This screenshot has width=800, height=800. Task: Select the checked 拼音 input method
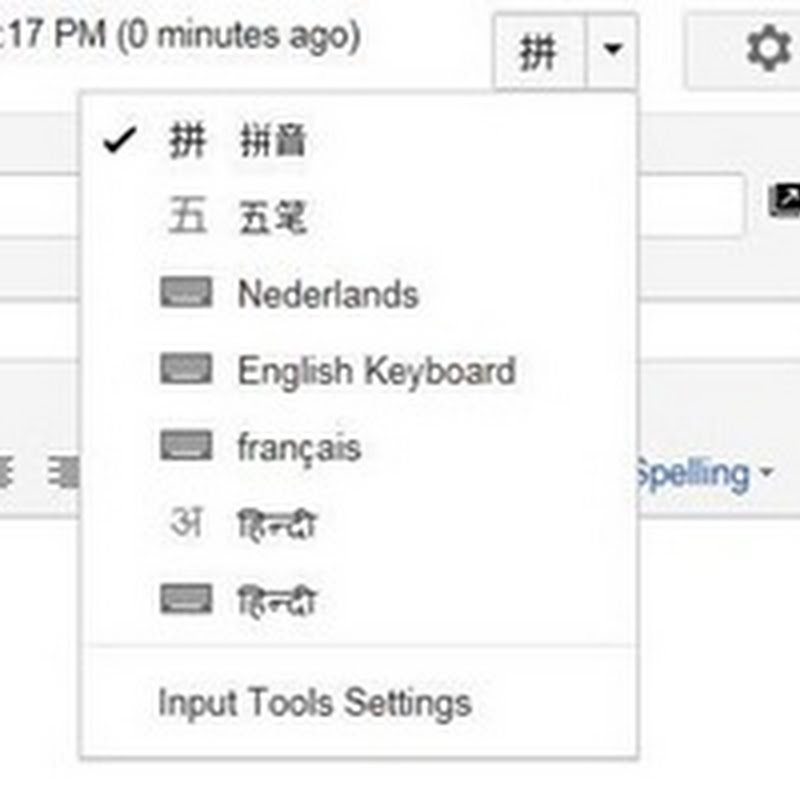(x=272, y=143)
